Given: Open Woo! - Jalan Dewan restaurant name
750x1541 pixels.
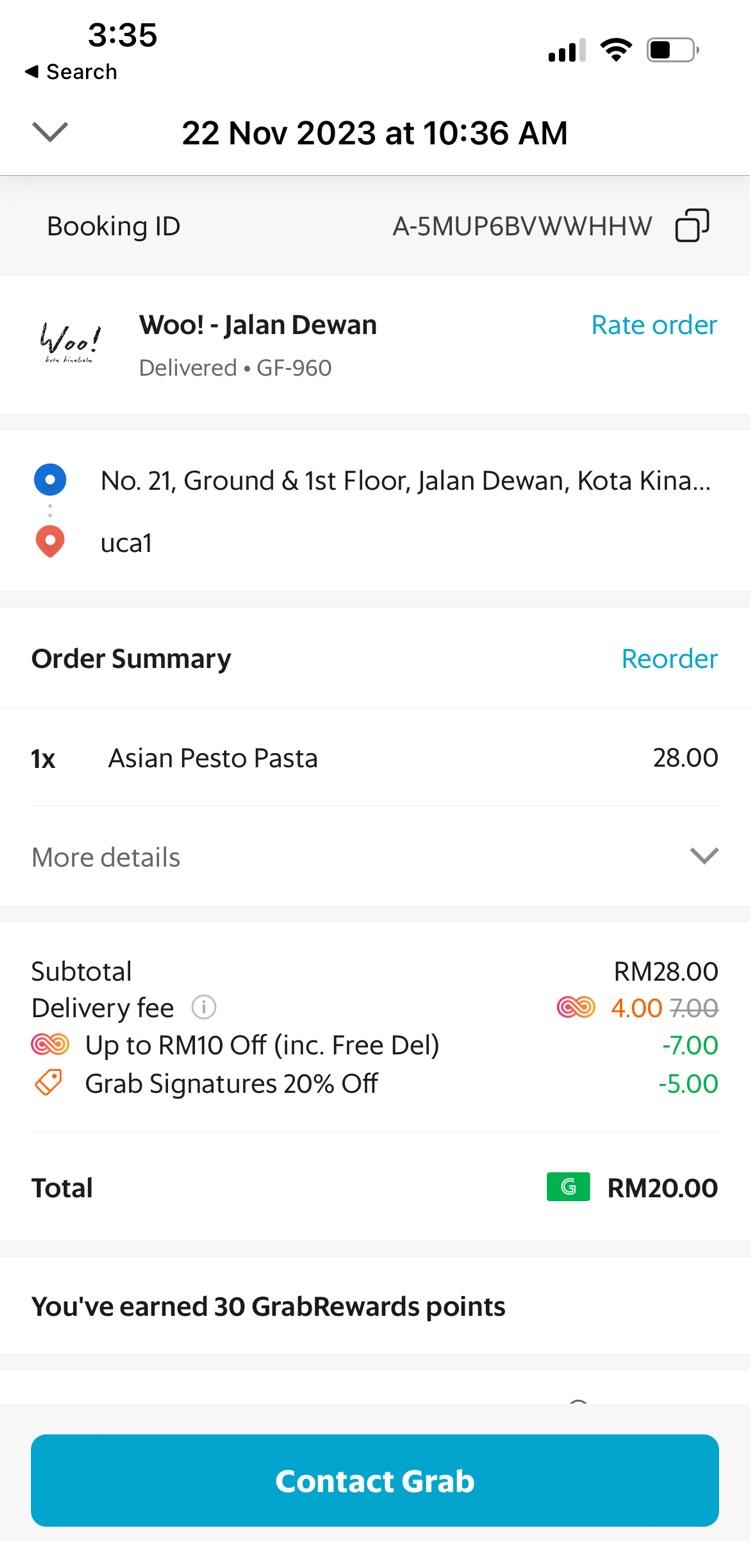Looking at the screenshot, I should tap(258, 325).
